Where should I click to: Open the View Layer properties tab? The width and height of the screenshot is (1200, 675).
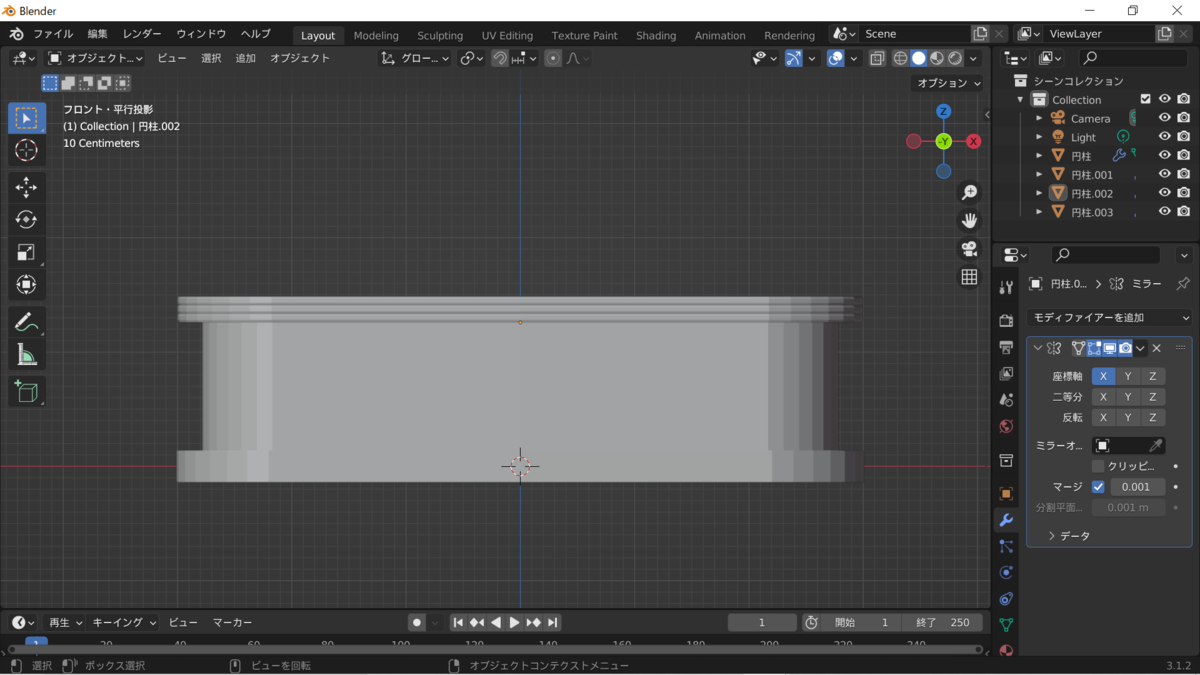click(x=1006, y=373)
